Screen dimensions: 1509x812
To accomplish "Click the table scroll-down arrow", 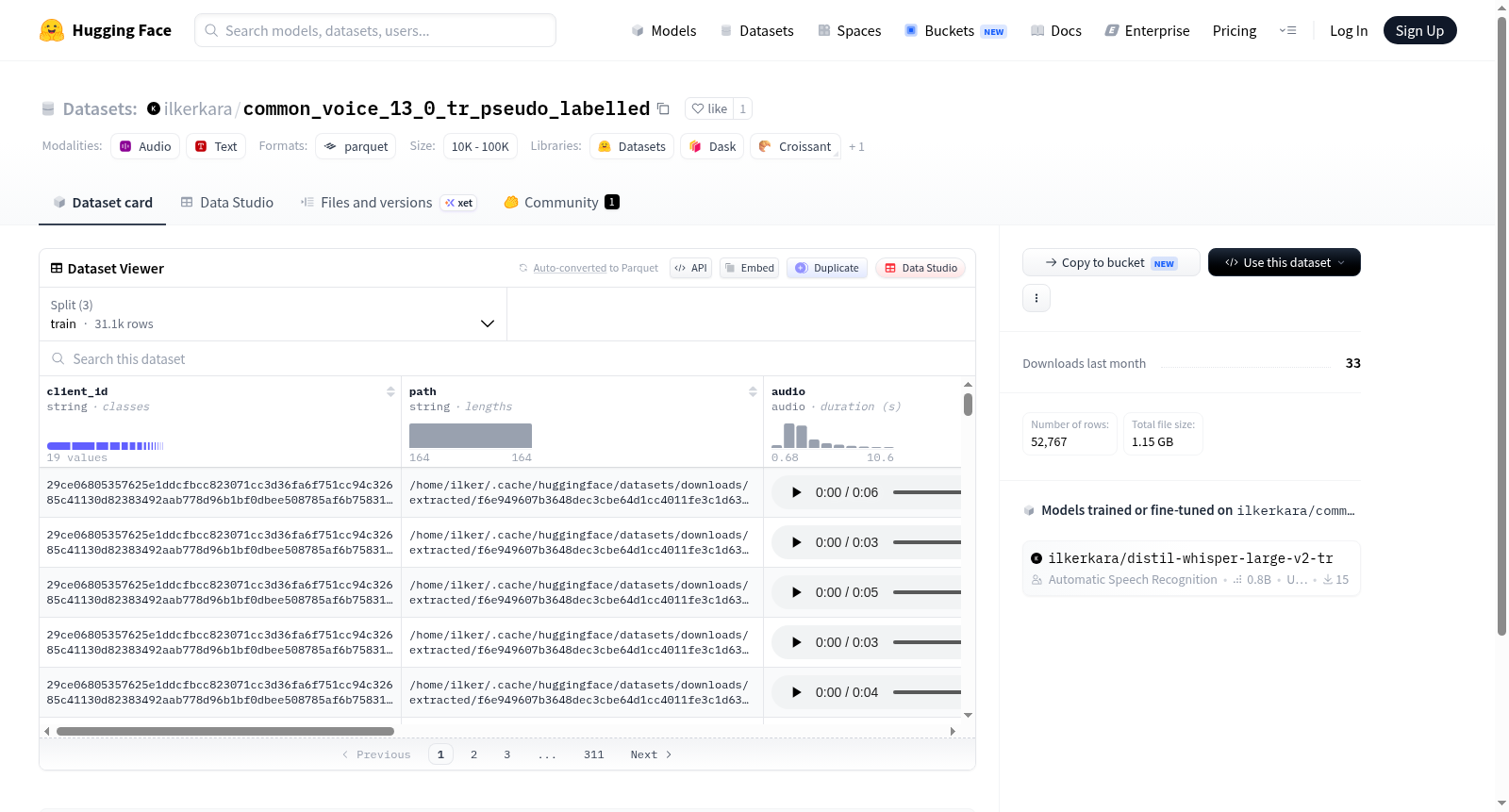I will coord(968,716).
